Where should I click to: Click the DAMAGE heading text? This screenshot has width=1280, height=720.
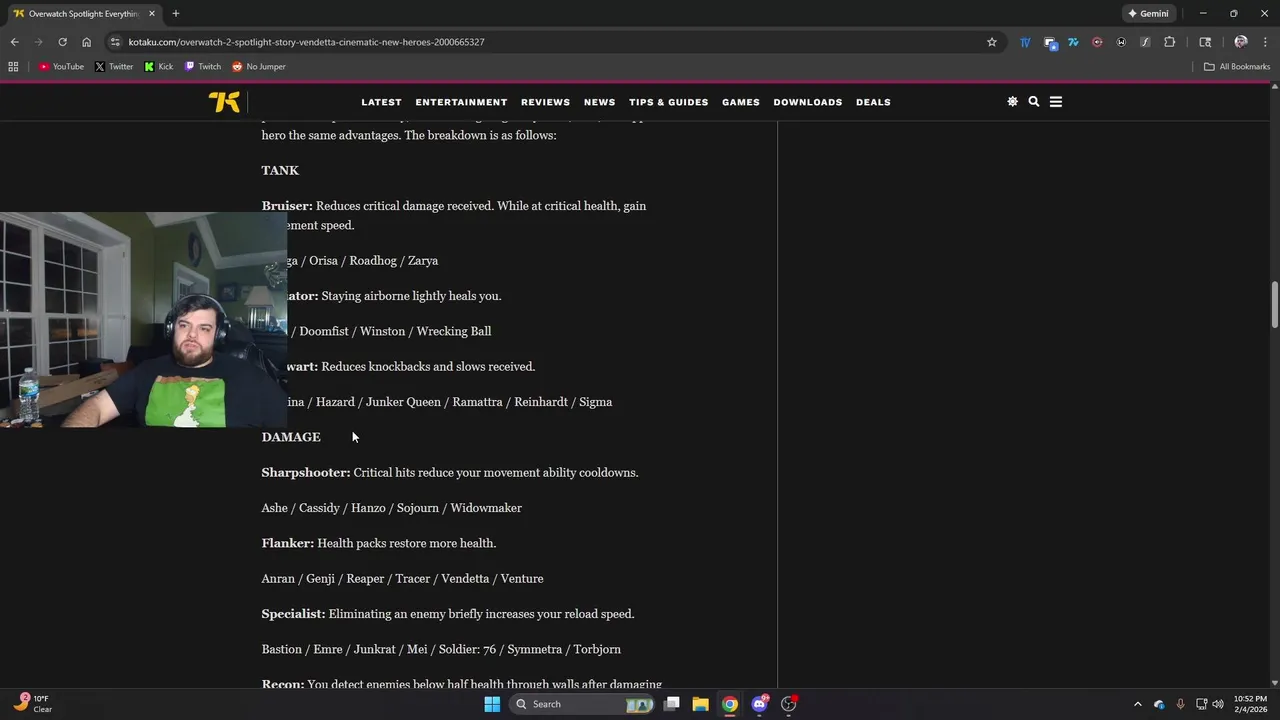pos(291,437)
